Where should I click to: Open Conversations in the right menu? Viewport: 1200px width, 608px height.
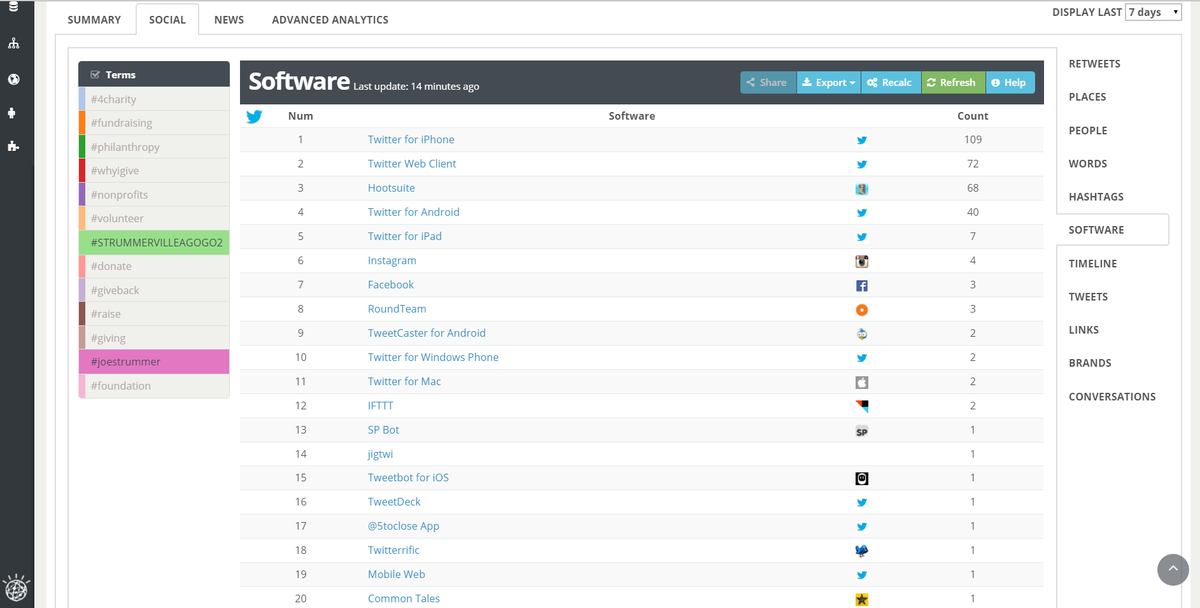click(x=1112, y=397)
